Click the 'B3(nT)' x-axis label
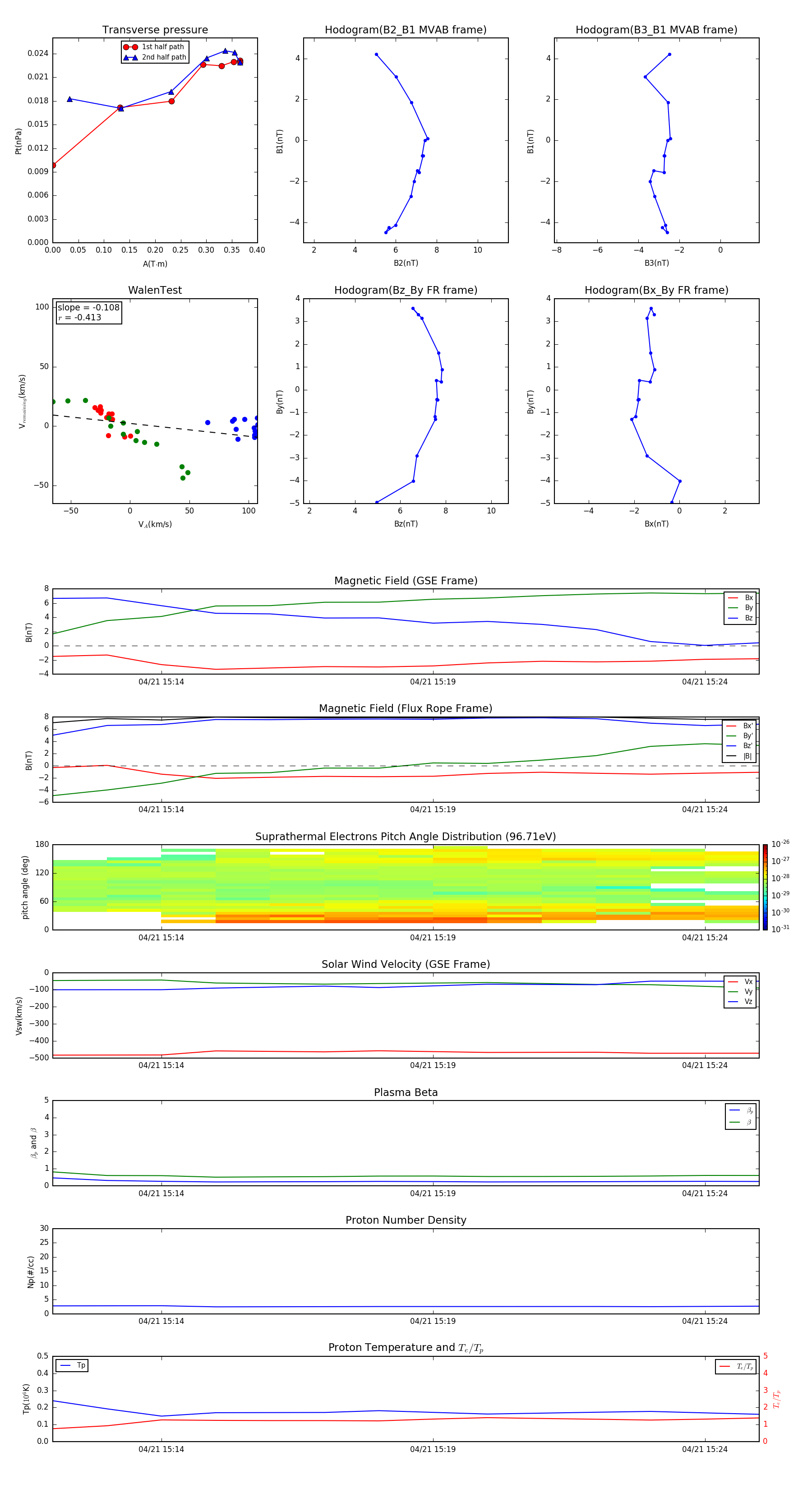The image size is (812, 1489). click(x=656, y=263)
